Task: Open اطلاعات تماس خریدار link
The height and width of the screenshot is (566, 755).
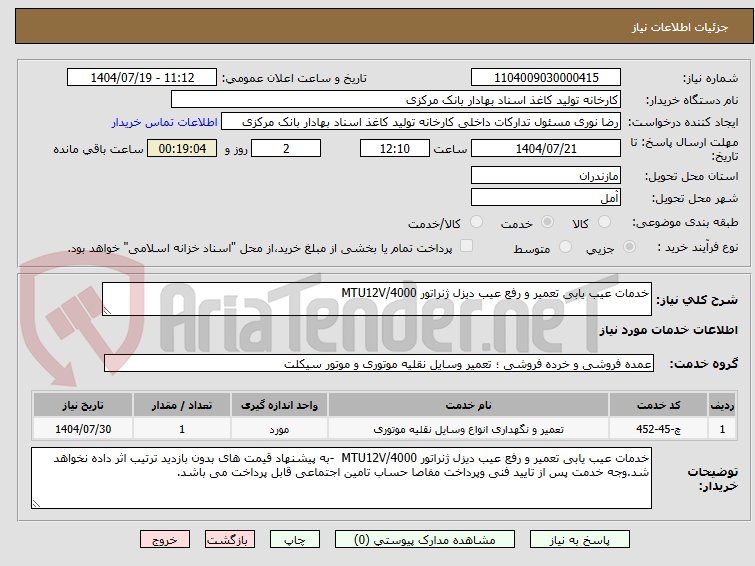Action: pyautogui.click(x=165, y=122)
